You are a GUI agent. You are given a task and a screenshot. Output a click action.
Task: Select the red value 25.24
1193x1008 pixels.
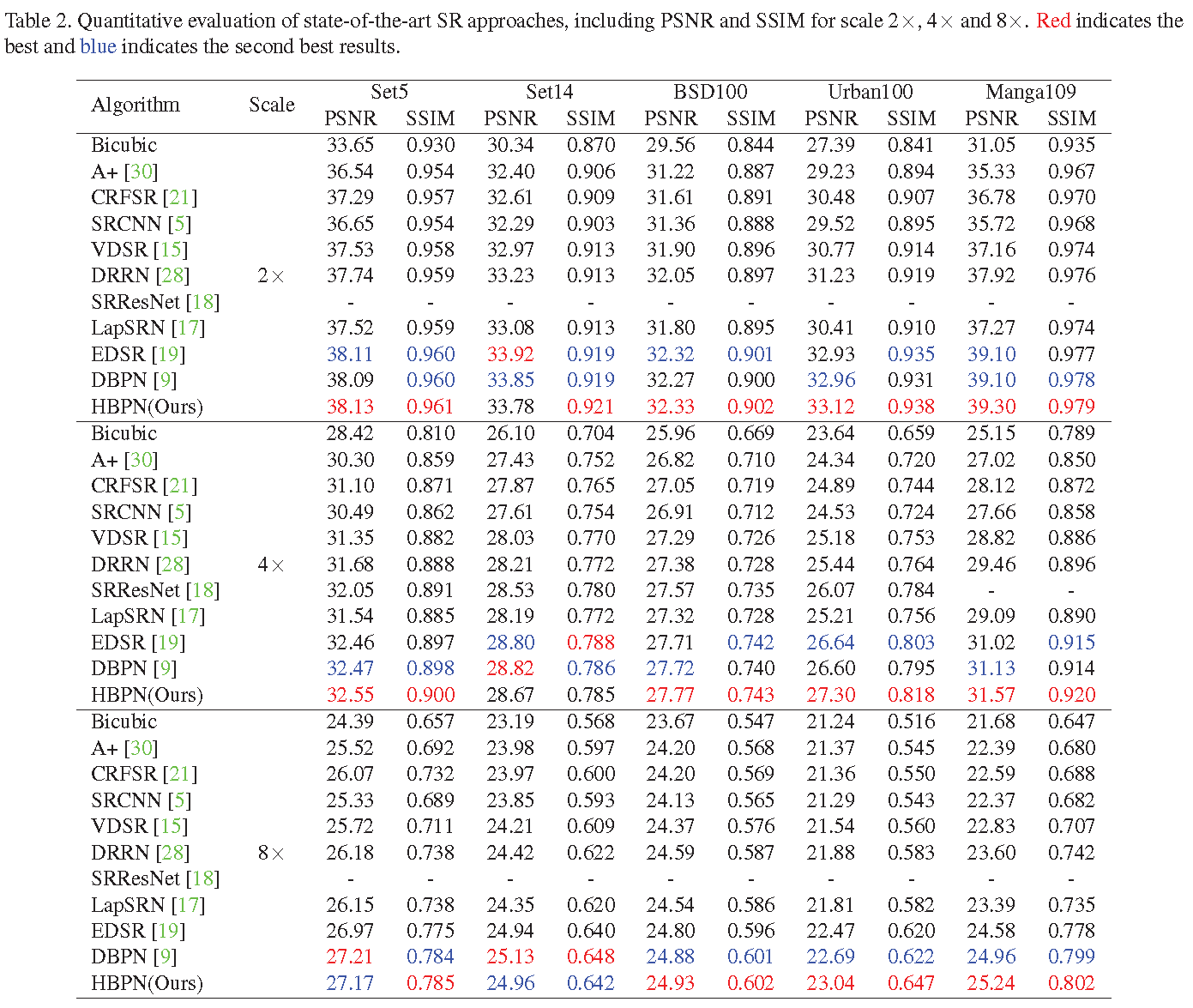pyautogui.click(x=991, y=983)
